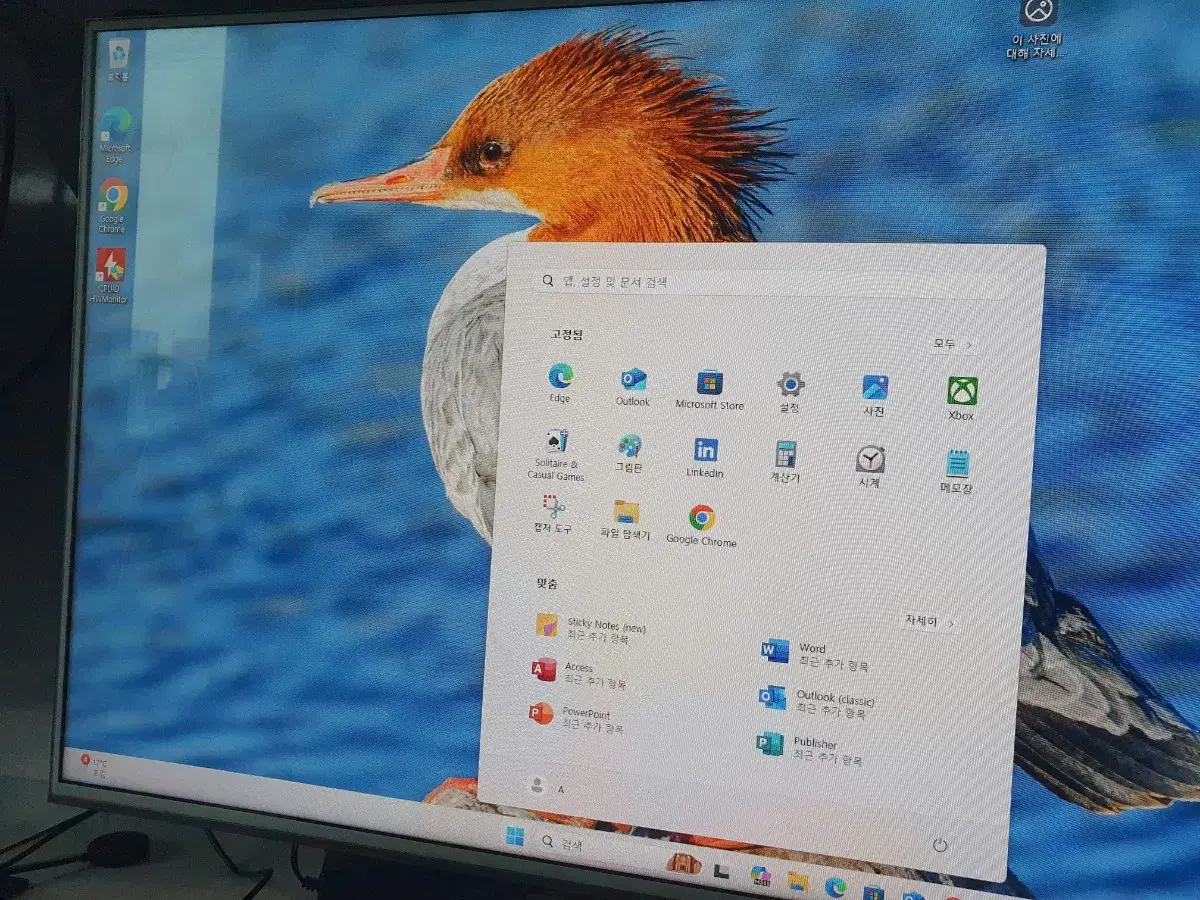Select Microsoft Edge desktop shortcut

tap(115, 134)
